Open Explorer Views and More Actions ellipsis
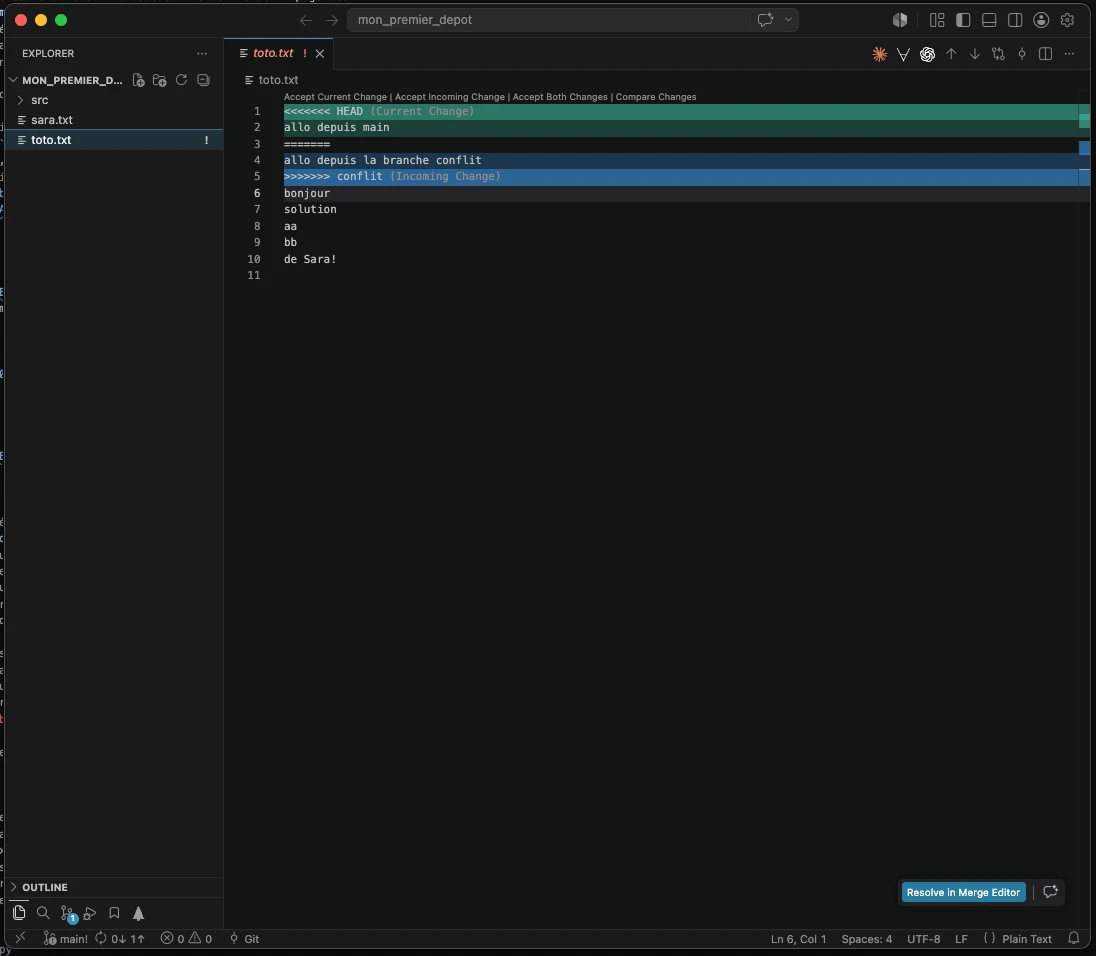 [x=202, y=53]
